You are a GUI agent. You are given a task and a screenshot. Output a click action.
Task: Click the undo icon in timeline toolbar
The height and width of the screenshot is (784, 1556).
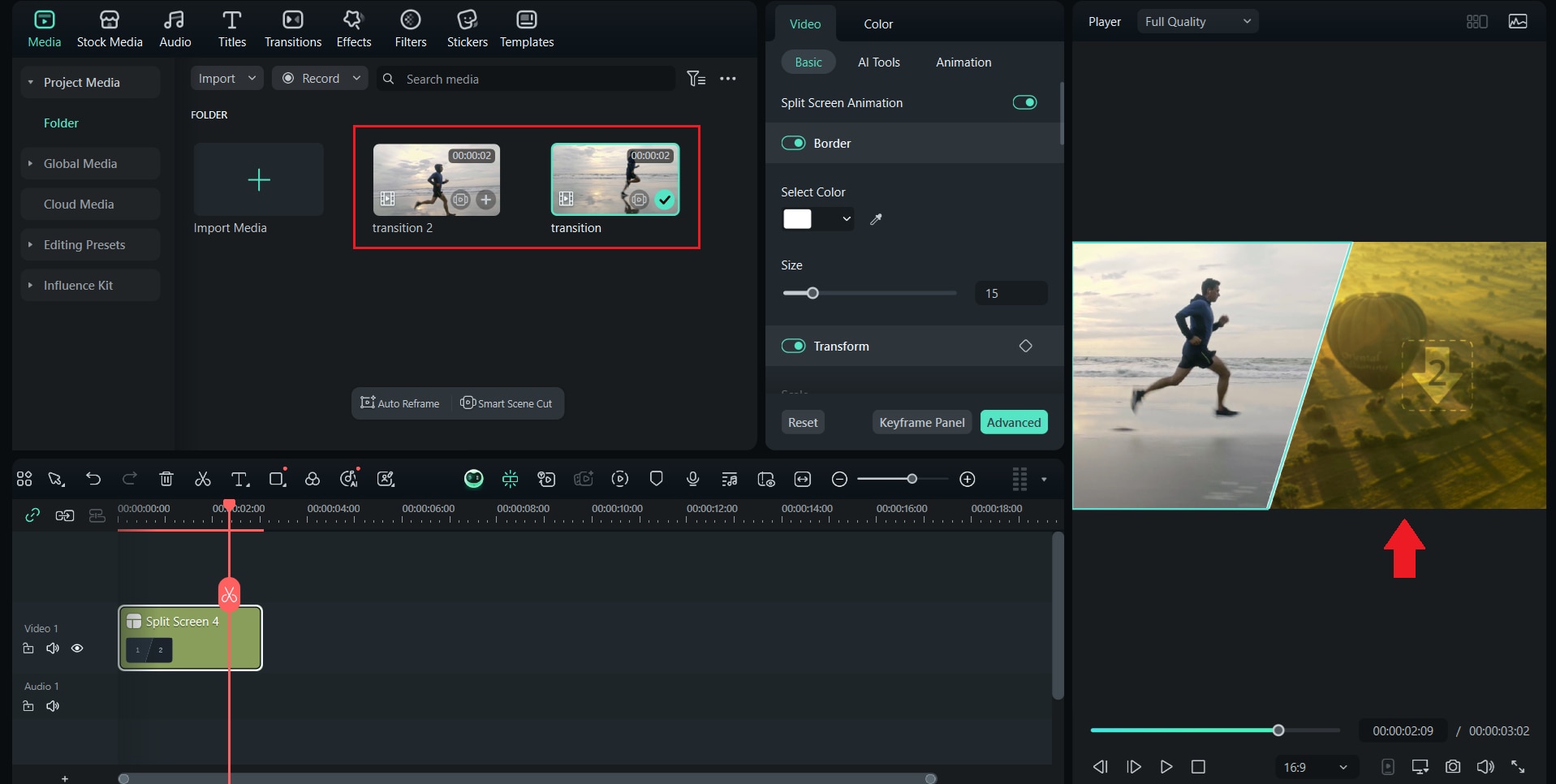tap(93, 479)
